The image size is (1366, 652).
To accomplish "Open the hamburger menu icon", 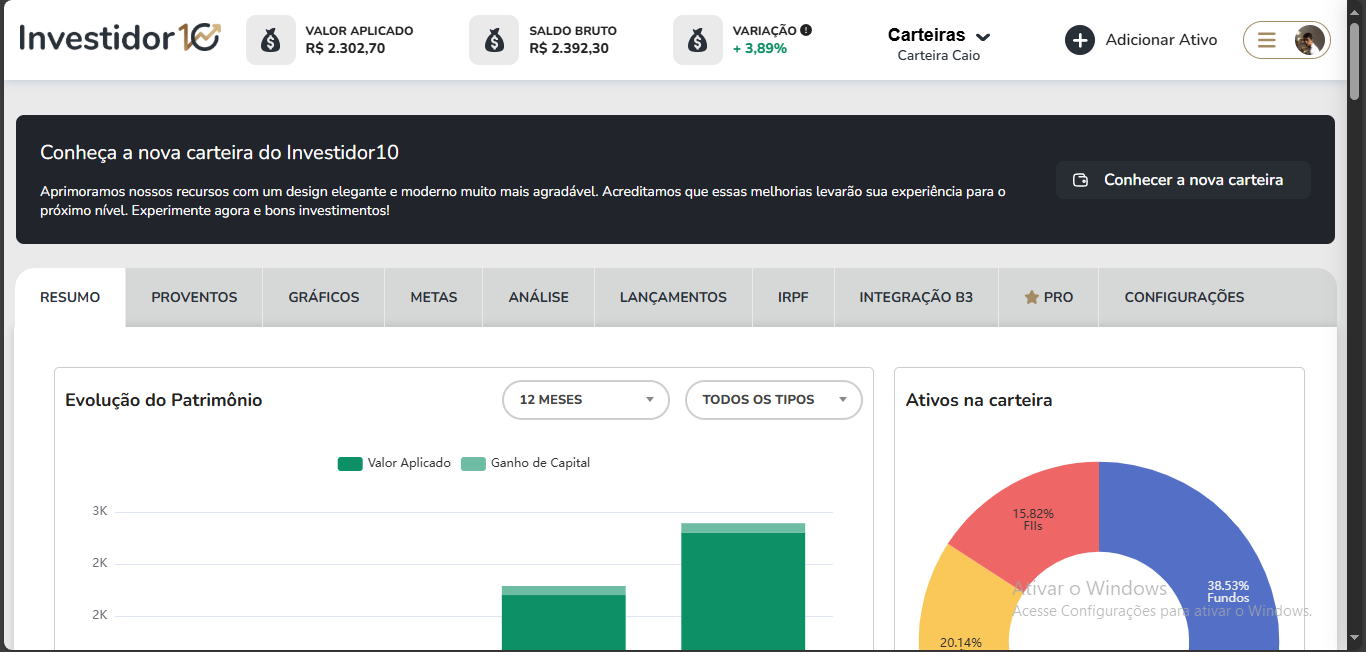I will coord(1267,40).
